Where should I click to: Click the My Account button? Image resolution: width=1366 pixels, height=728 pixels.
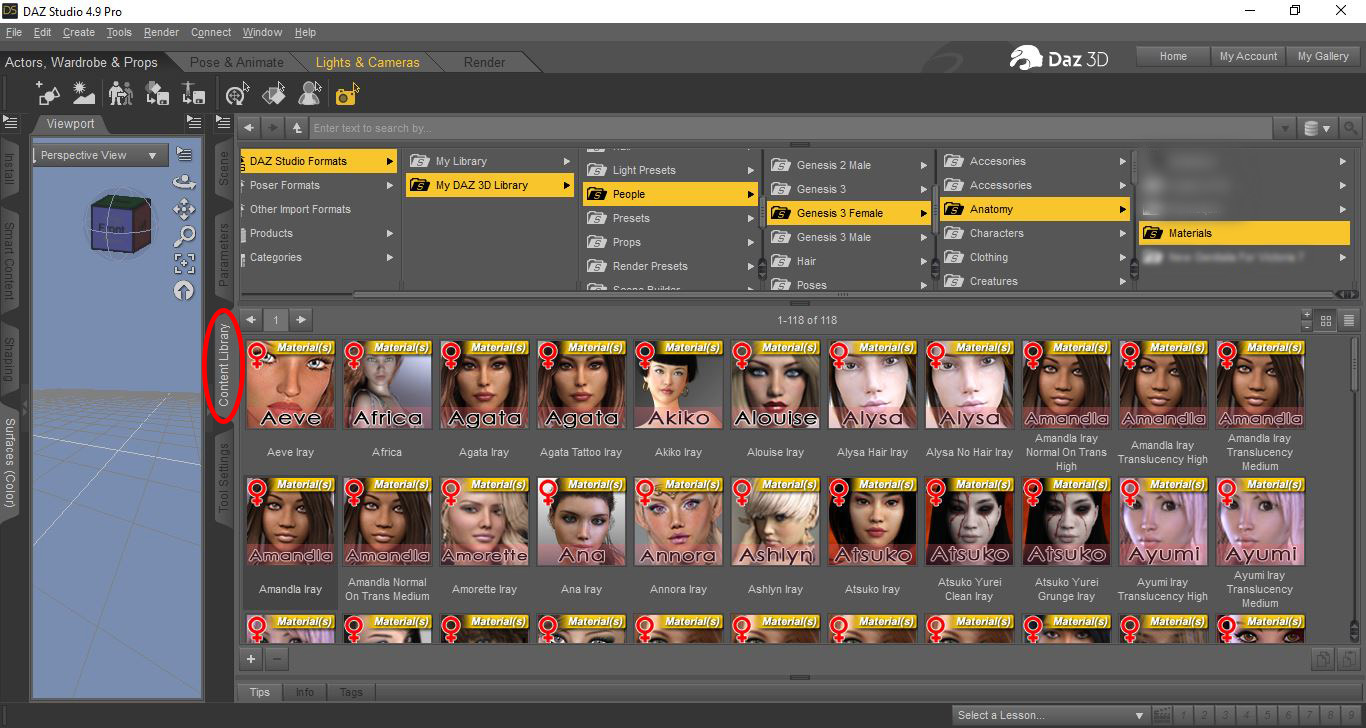1248,56
